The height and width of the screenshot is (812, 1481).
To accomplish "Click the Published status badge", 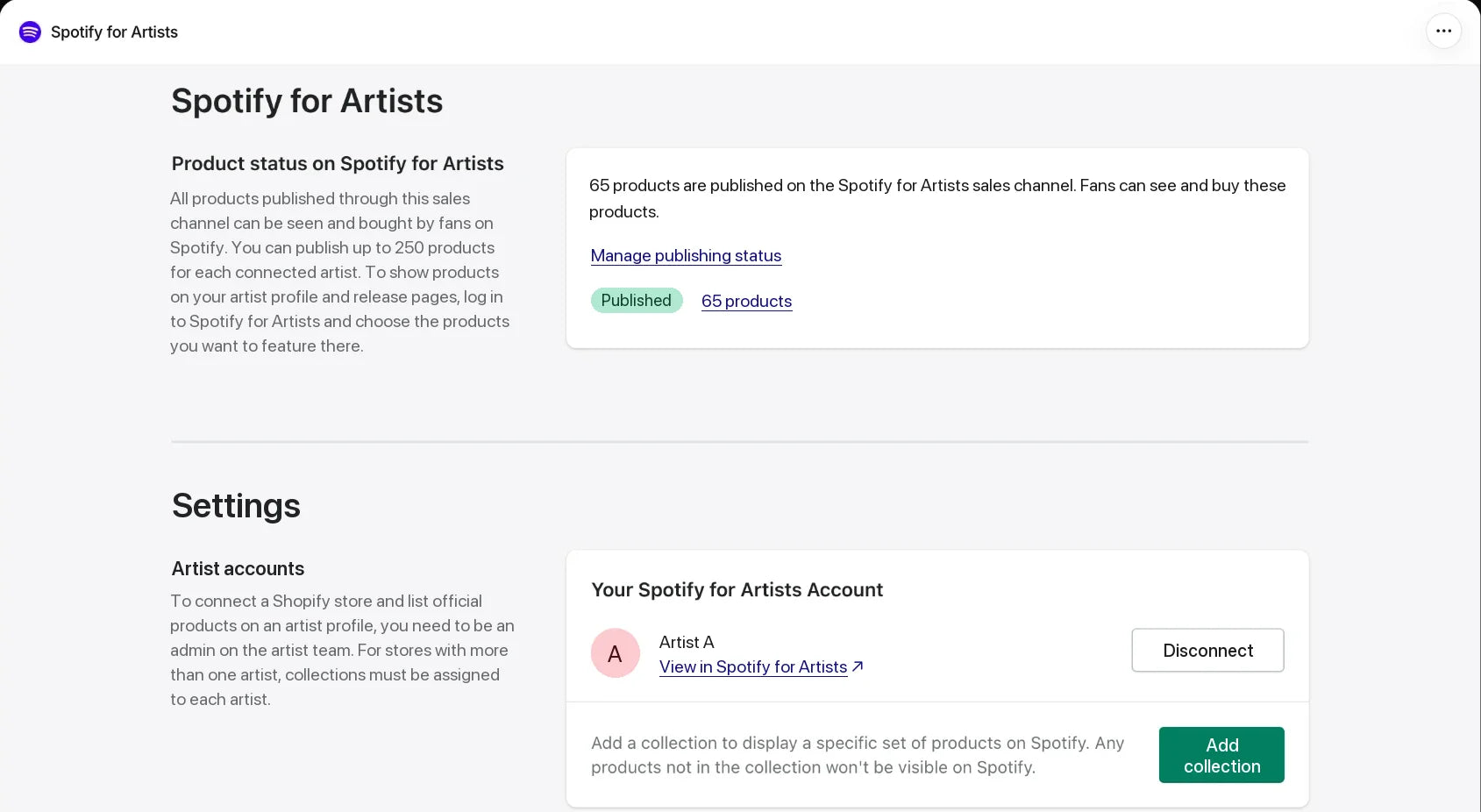I will [637, 301].
